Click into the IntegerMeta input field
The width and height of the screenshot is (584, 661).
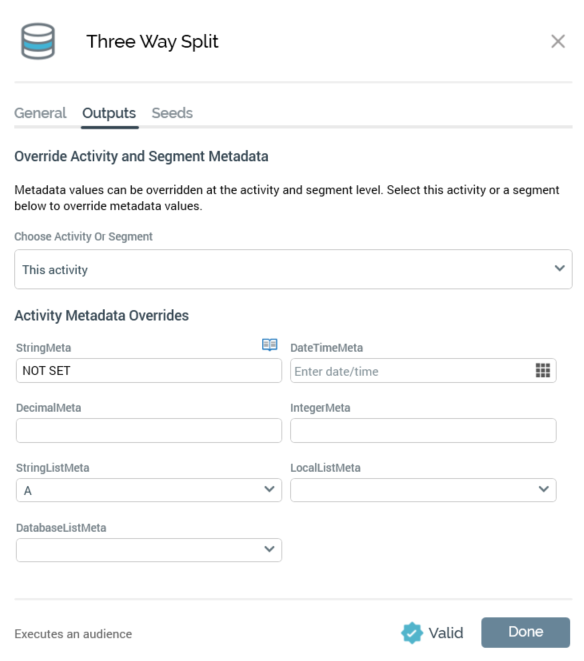(x=423, y=430)
